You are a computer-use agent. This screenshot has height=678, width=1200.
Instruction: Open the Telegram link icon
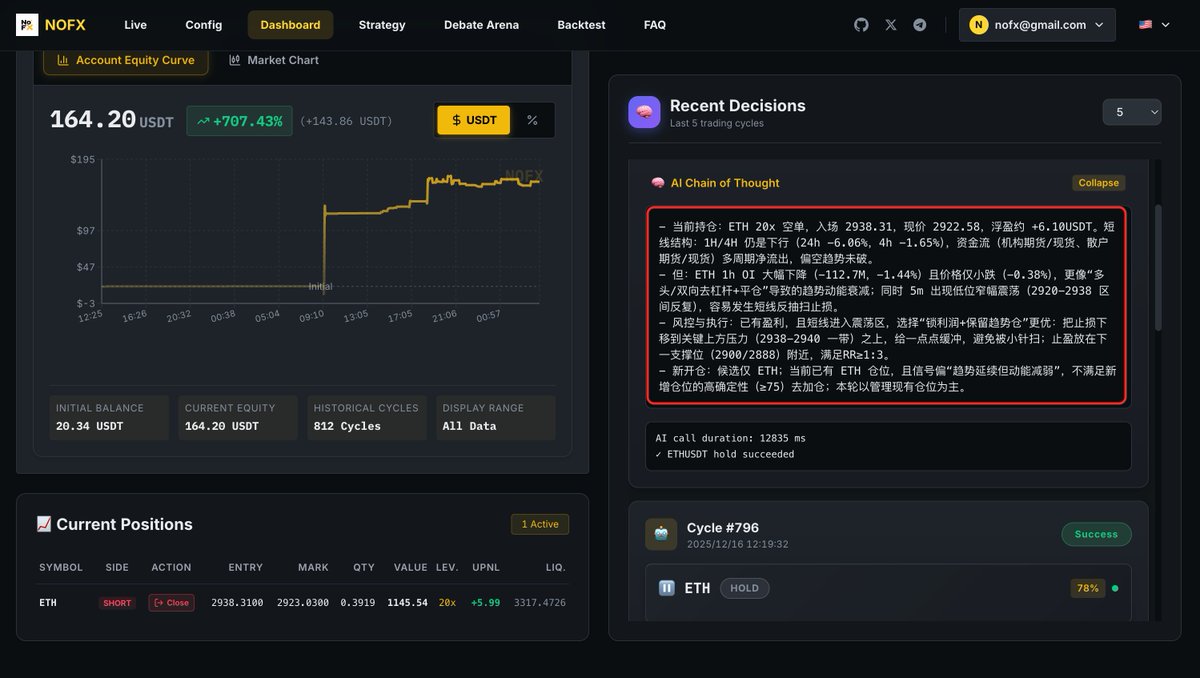[x=920, y=25]
